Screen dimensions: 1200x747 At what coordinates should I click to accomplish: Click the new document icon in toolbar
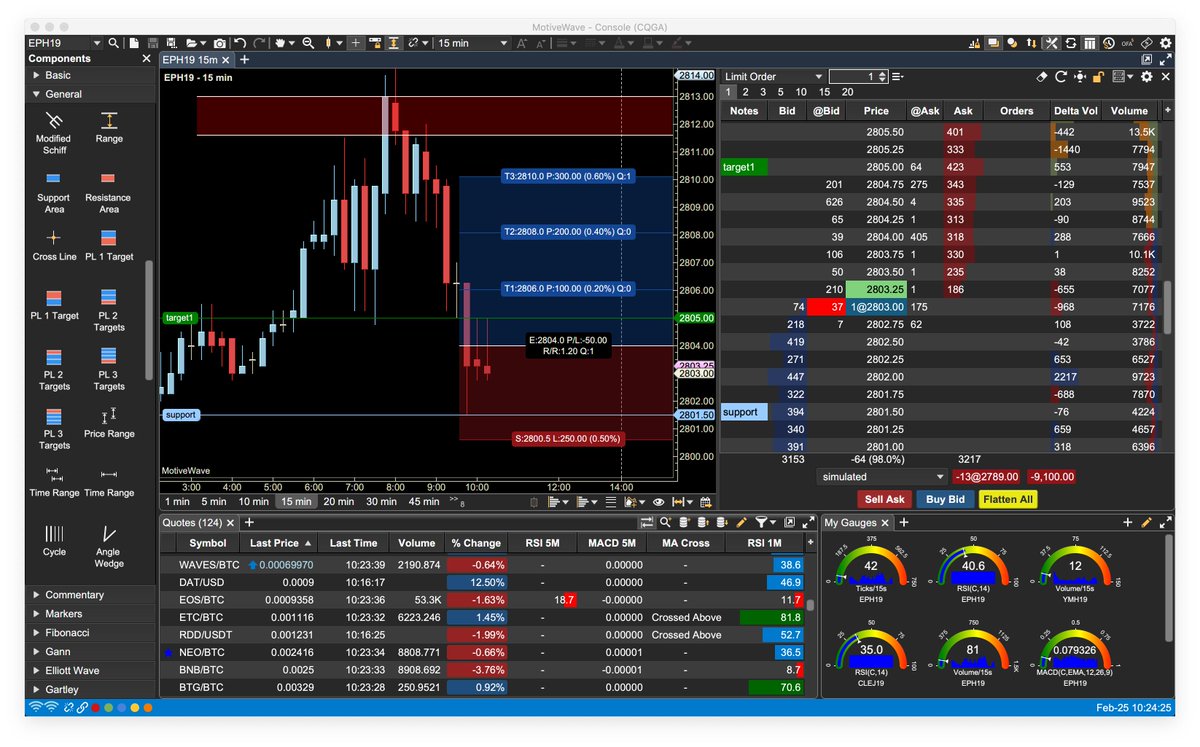click(135, 43)
